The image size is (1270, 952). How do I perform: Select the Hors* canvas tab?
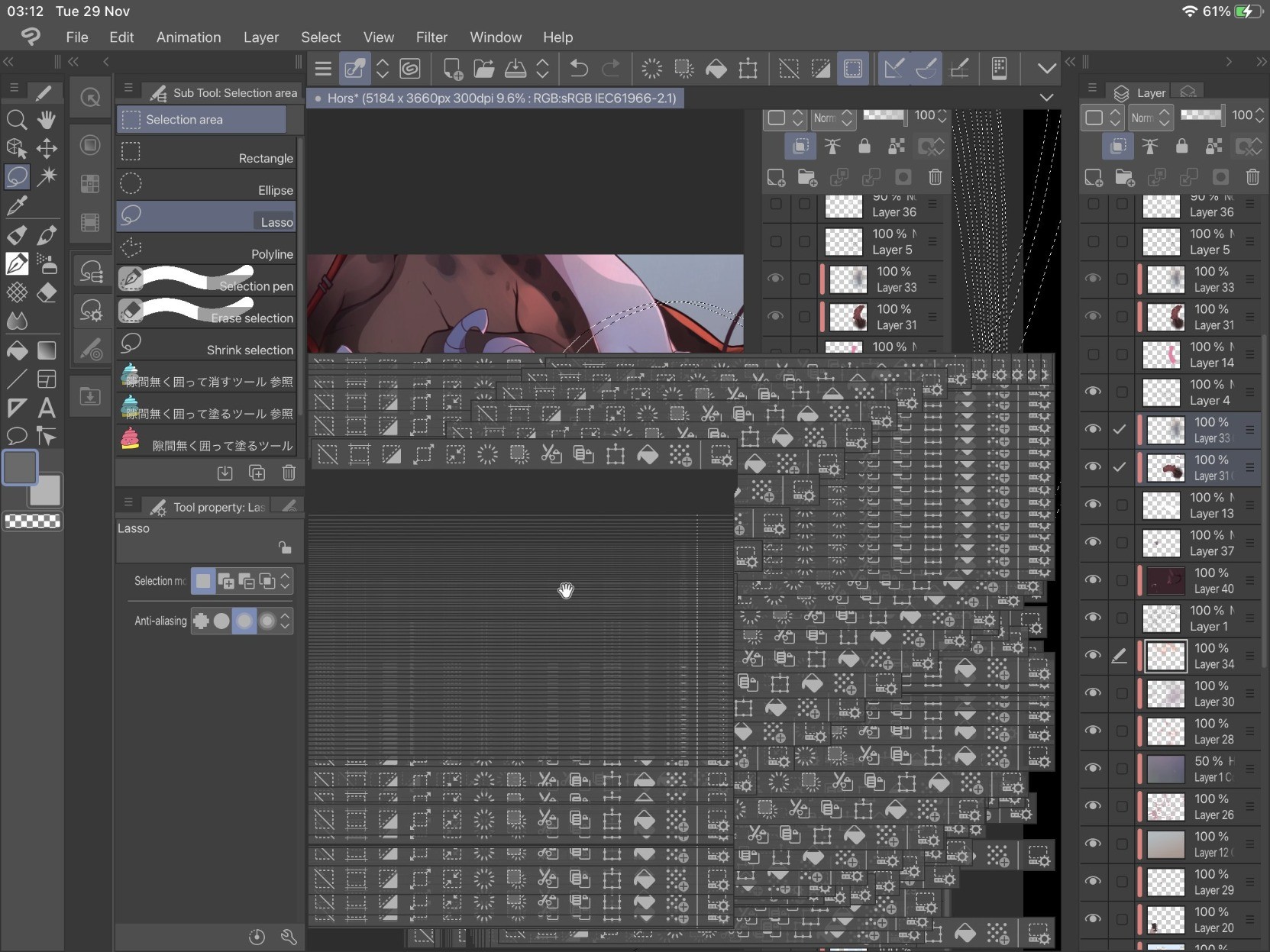click(496, 98)
